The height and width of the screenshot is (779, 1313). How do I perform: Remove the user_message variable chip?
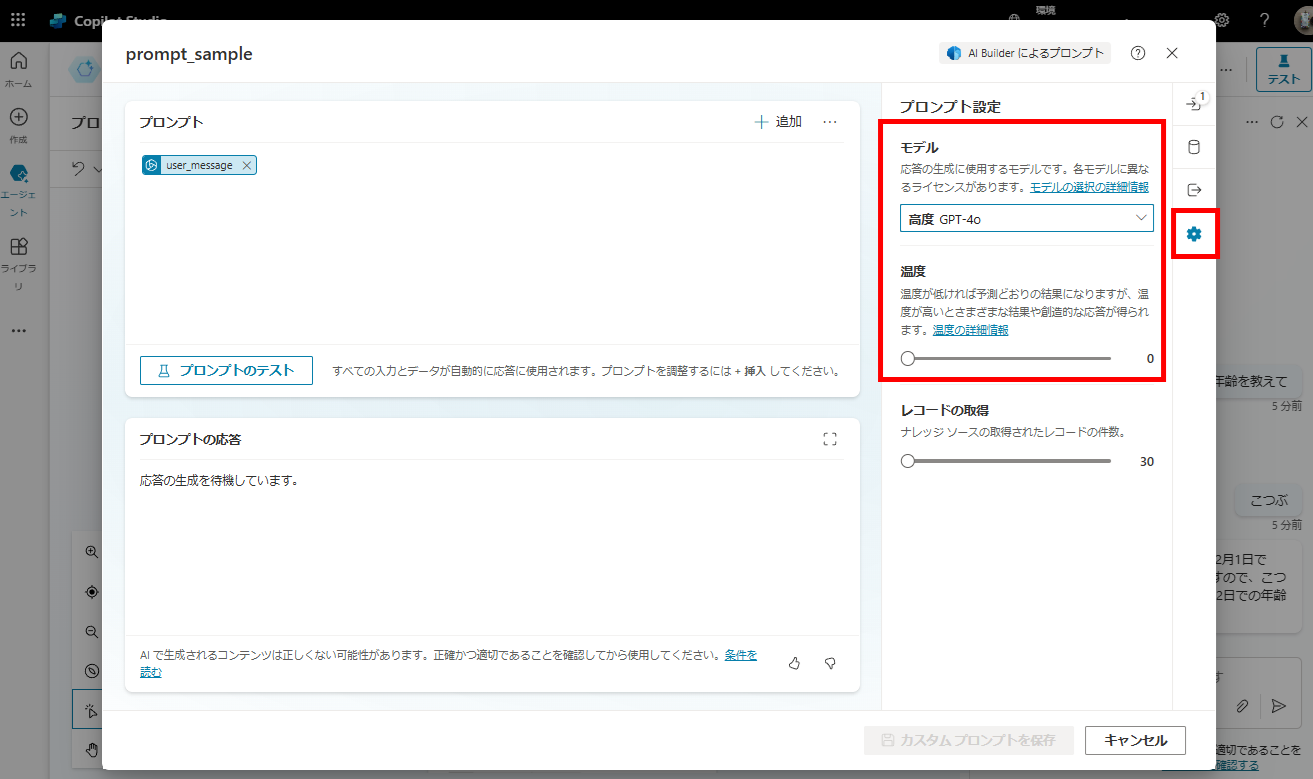(x=246, y=165)
